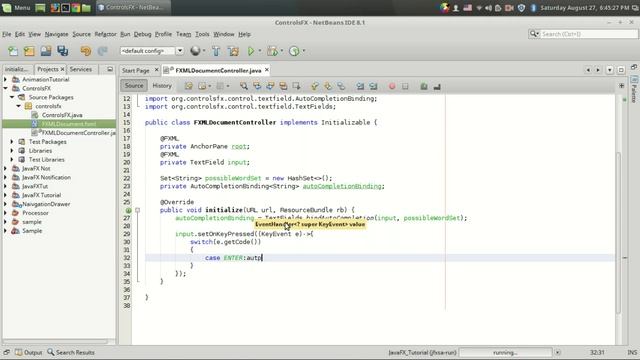The height and width of the screenshot is (360, 640).
Task: Click Find Next Occurrence editor icon
Action: [270, 86]
